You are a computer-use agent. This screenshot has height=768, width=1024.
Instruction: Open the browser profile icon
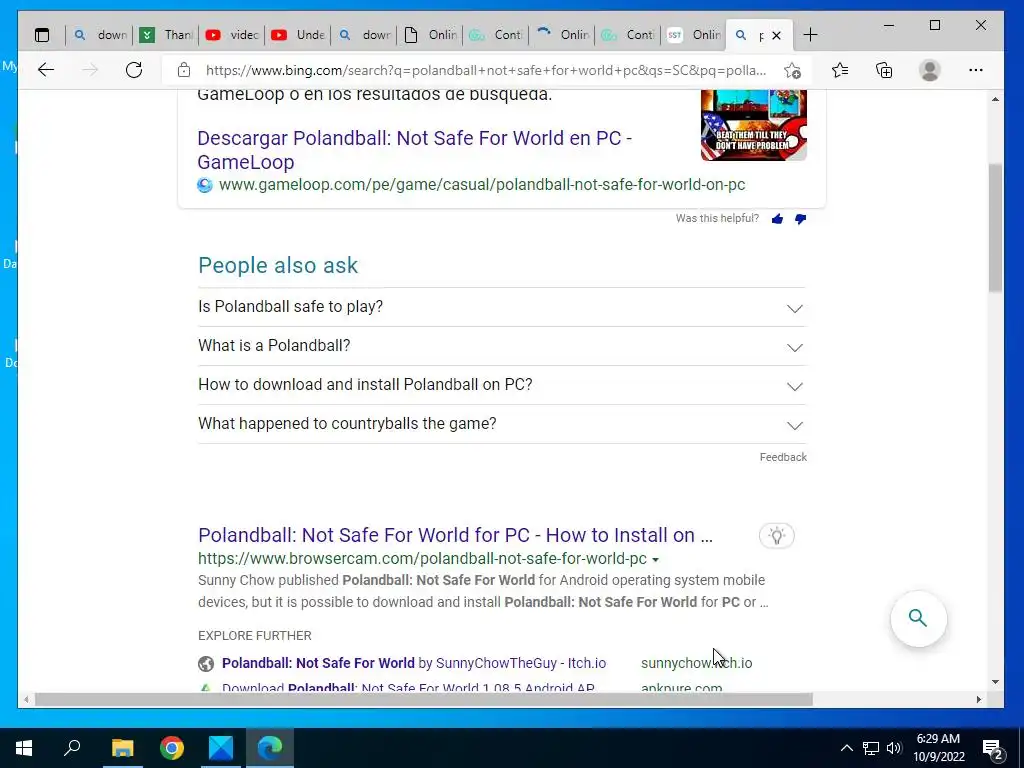click(x=929, y=70)
